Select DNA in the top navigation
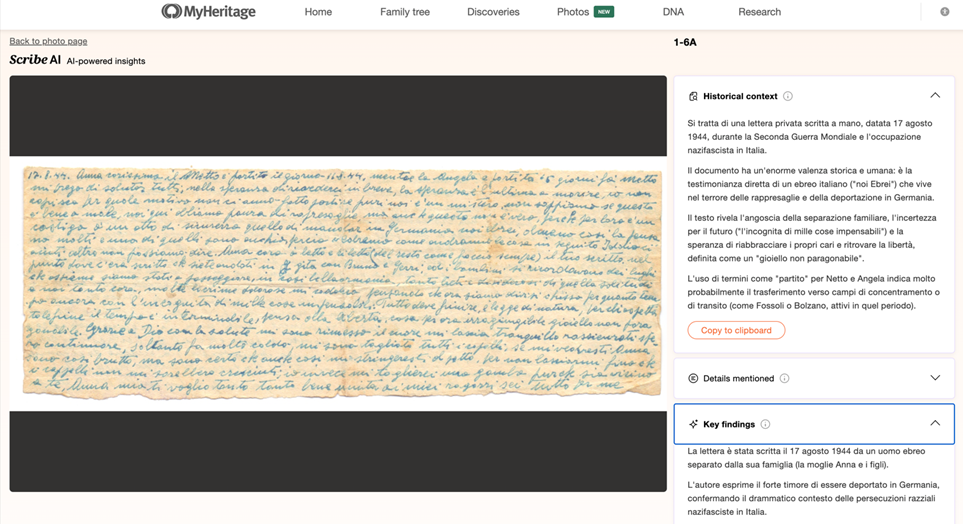The image size is (963, 524). [673, 12]
